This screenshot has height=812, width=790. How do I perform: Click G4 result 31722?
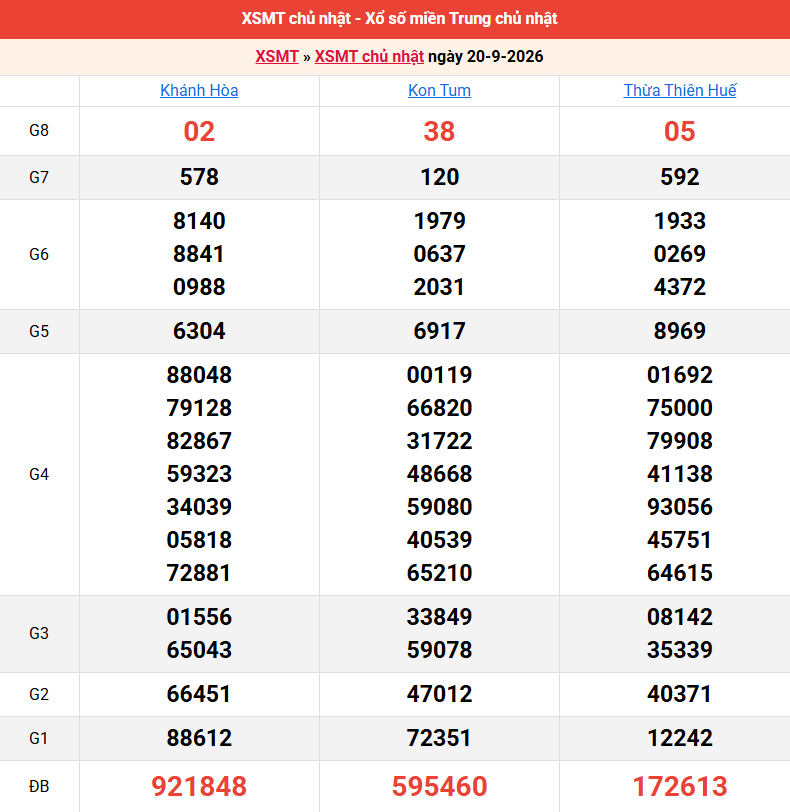440,442
